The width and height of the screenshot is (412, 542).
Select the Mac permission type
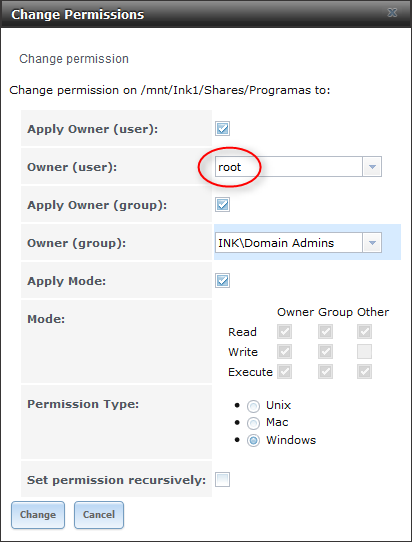(253, 423)
